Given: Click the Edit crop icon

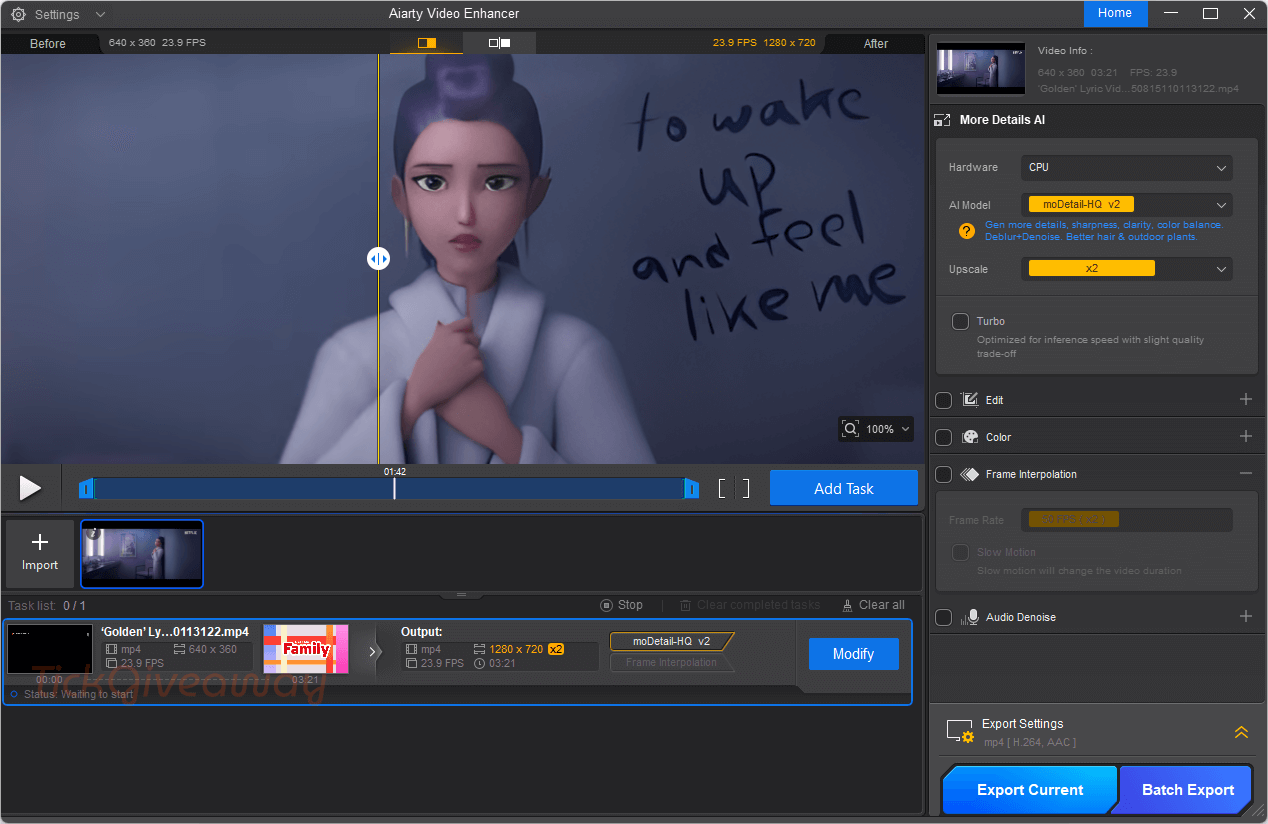Looking at the screenshot, I should tap(969, 400).
